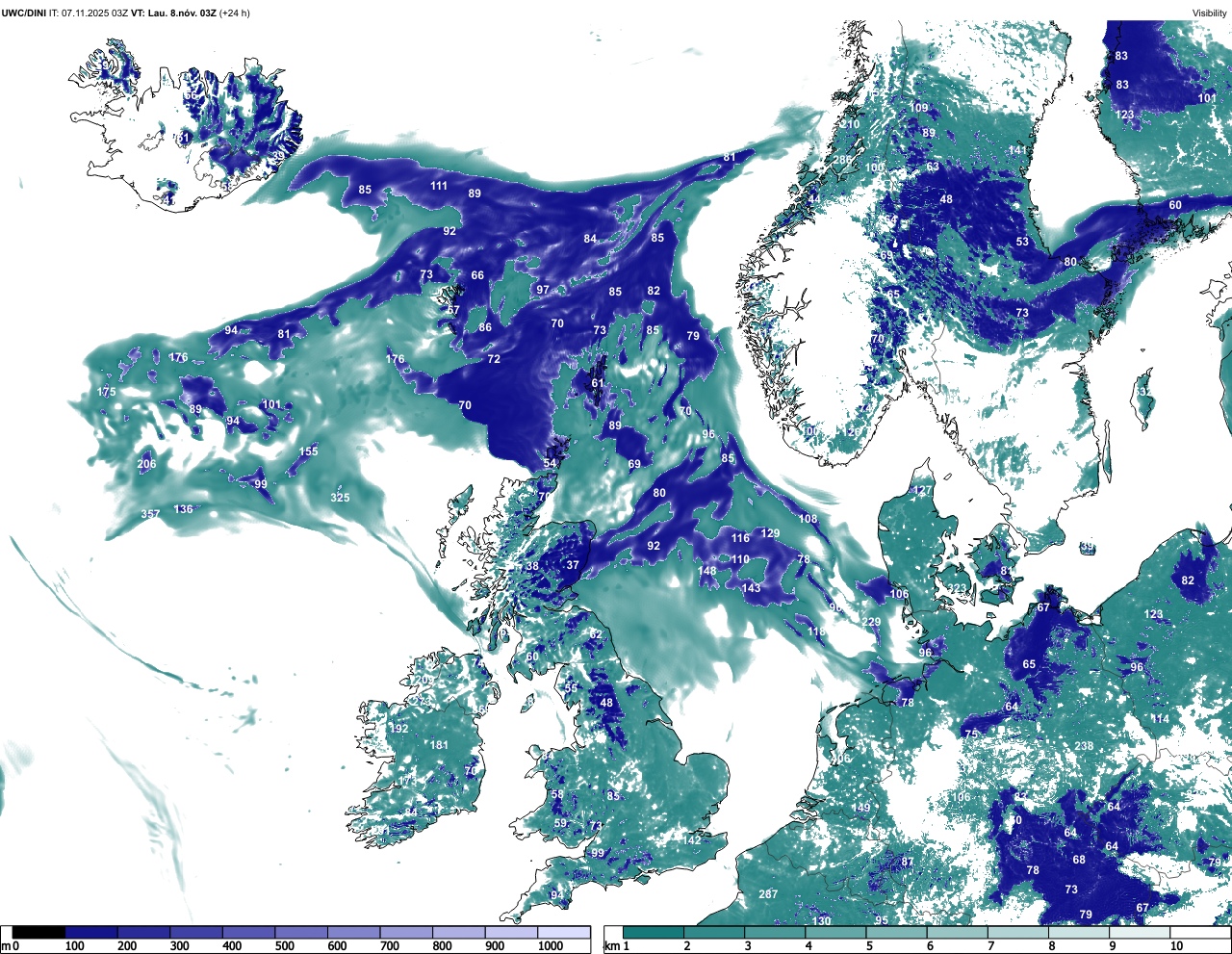Click the 118 value in southern North Sea
1232x954 pixels.
click(x=816, y=632)
